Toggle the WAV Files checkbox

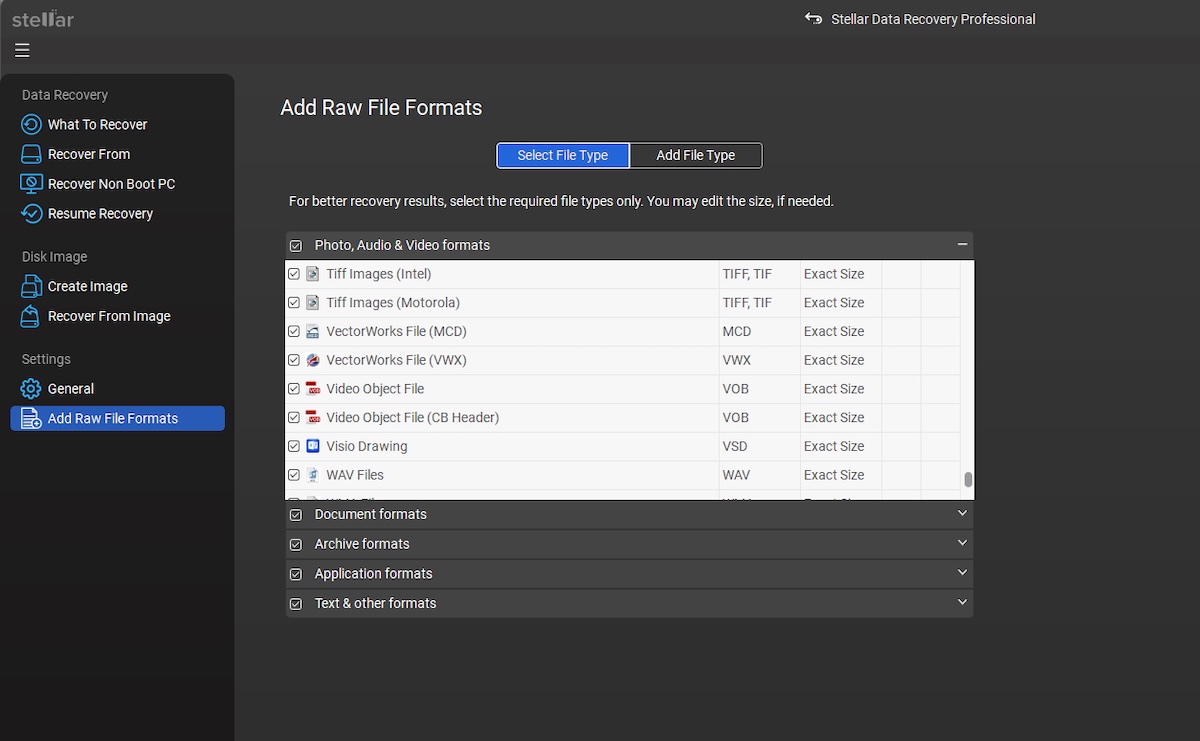(294, 475)
